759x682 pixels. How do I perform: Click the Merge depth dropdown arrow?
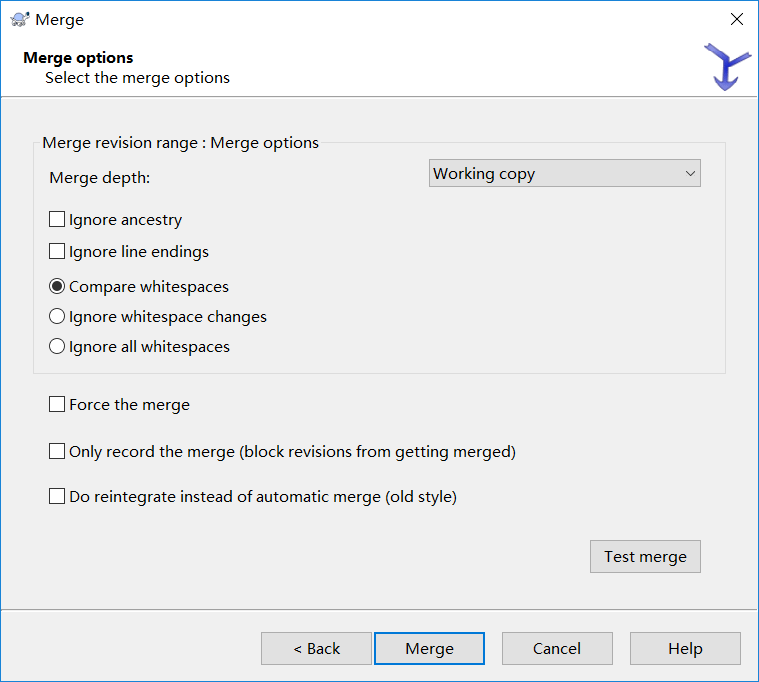[x=690, y=174]
